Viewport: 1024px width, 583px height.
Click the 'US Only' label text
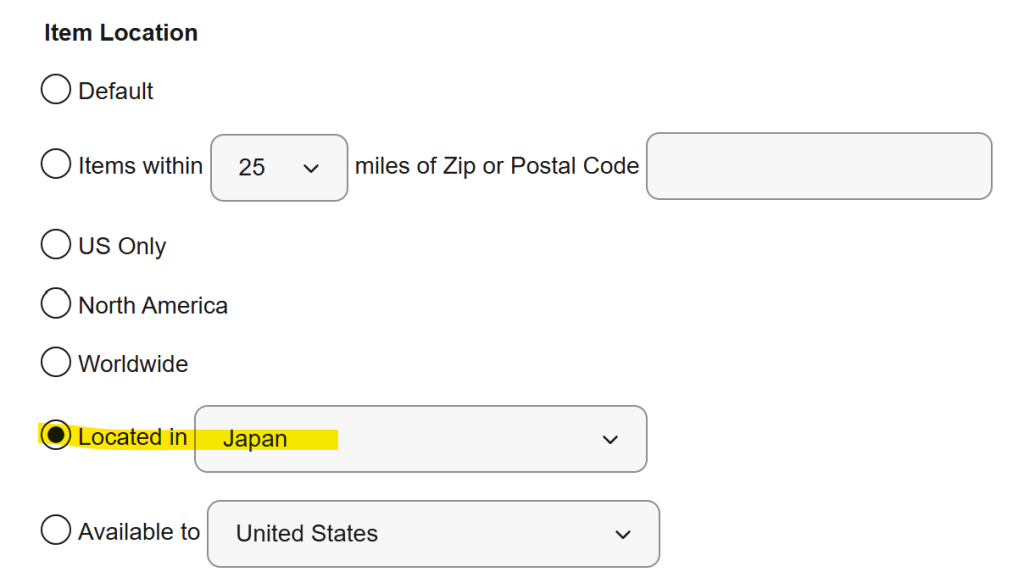[122, 246]
